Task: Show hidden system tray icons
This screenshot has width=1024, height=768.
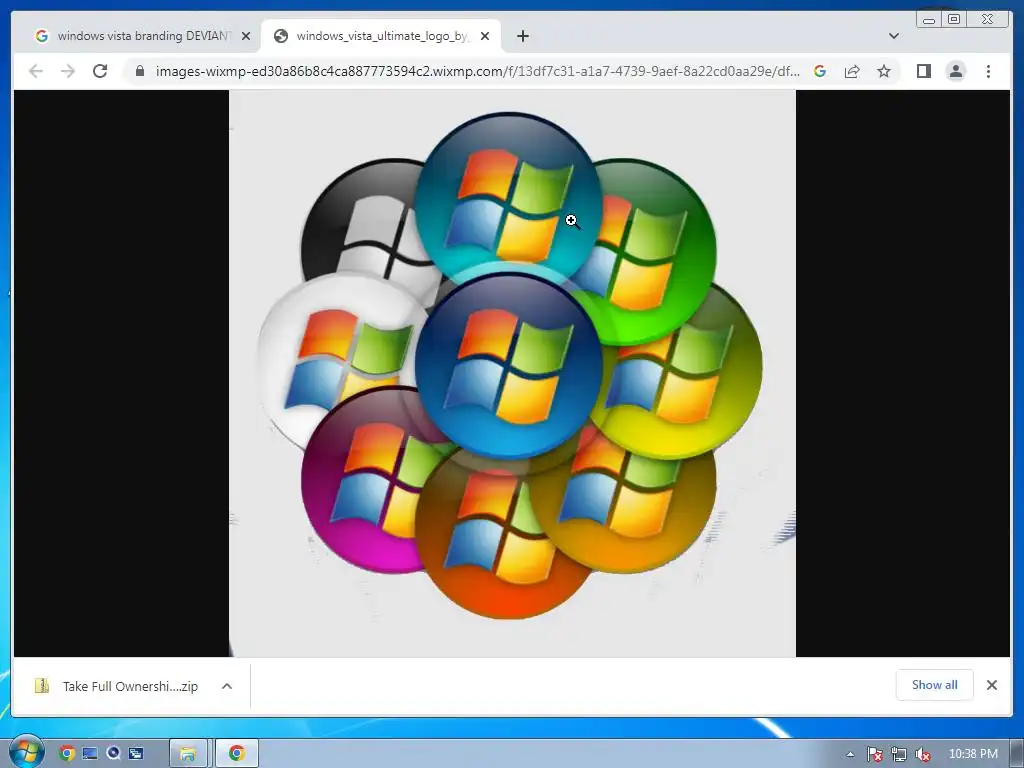Action: tap(850, 754)
